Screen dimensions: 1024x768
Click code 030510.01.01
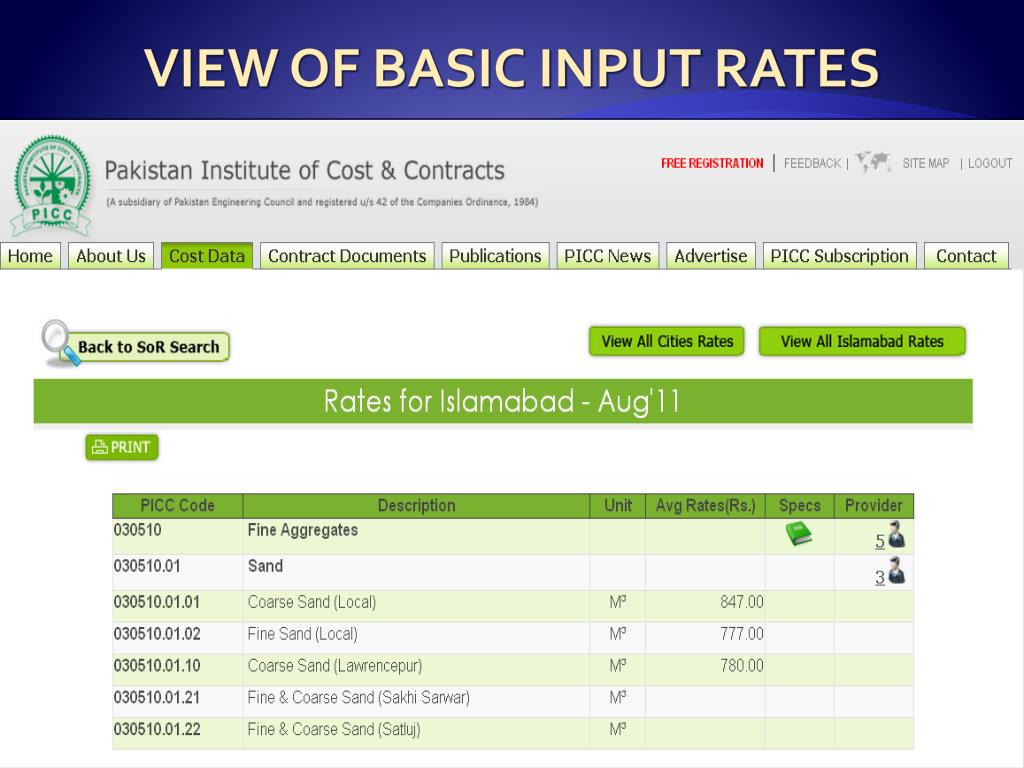[x=157, y=602]
